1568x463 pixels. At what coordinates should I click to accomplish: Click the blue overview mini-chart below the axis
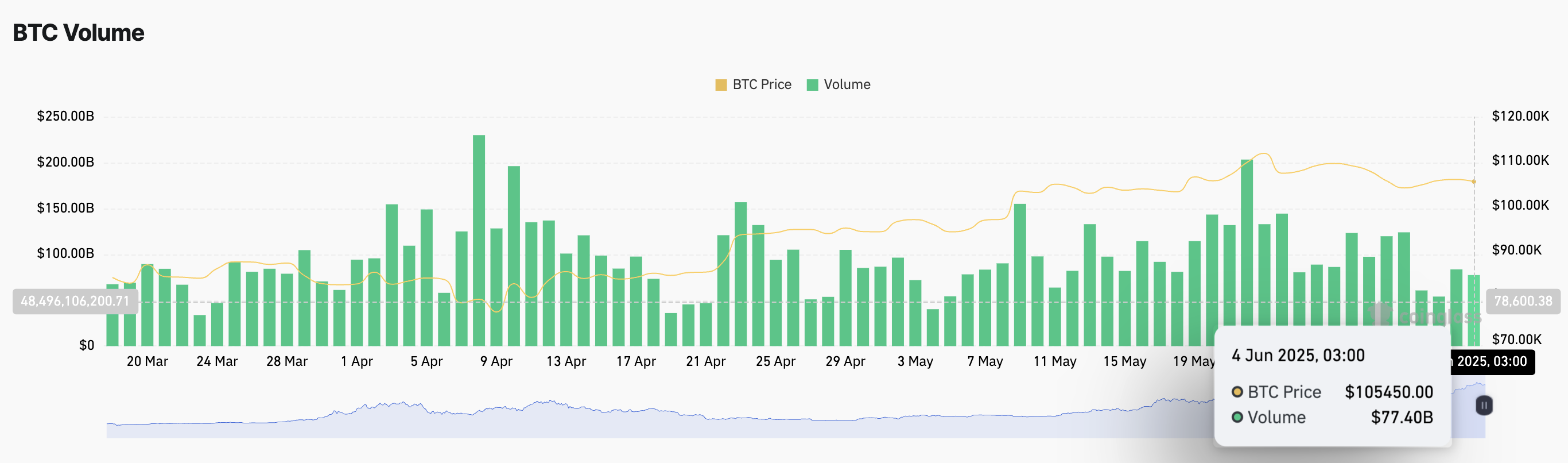609,420
